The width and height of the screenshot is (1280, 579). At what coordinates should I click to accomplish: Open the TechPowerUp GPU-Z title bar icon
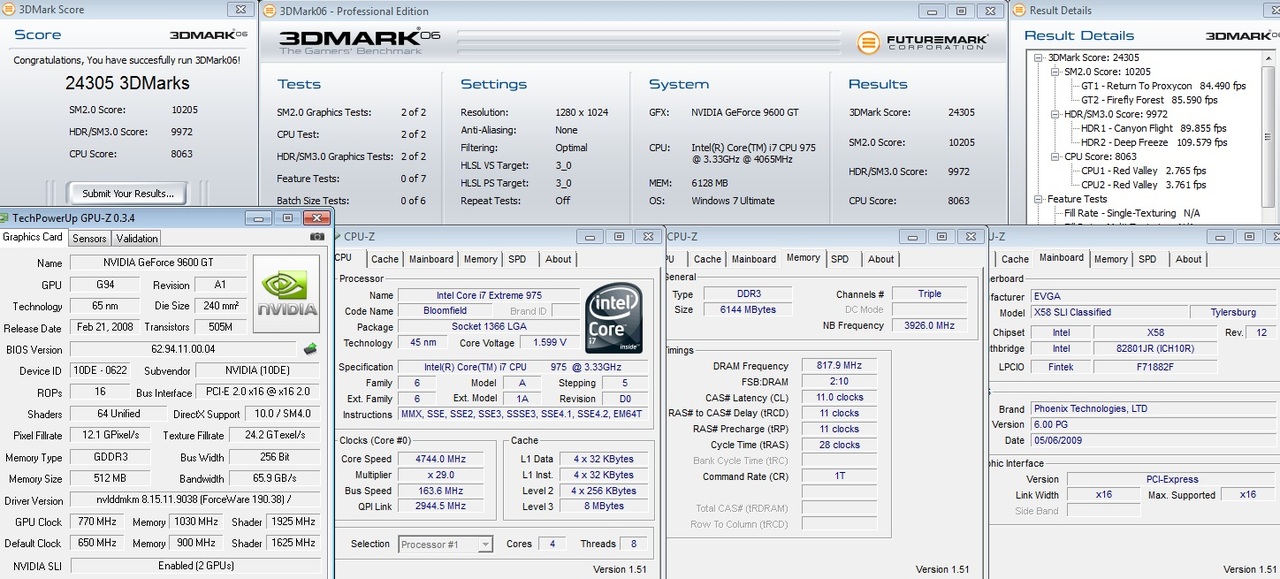click(6, 217)
